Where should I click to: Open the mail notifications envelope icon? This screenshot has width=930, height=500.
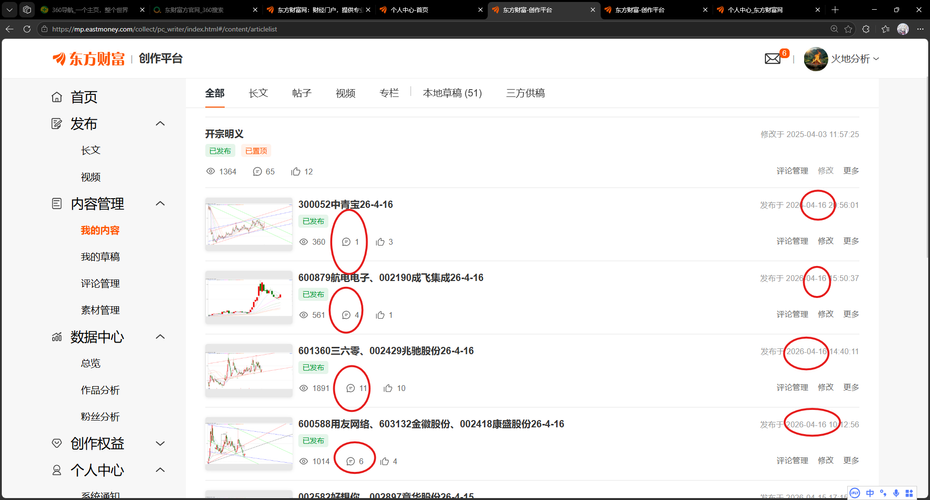pos(772,59)
